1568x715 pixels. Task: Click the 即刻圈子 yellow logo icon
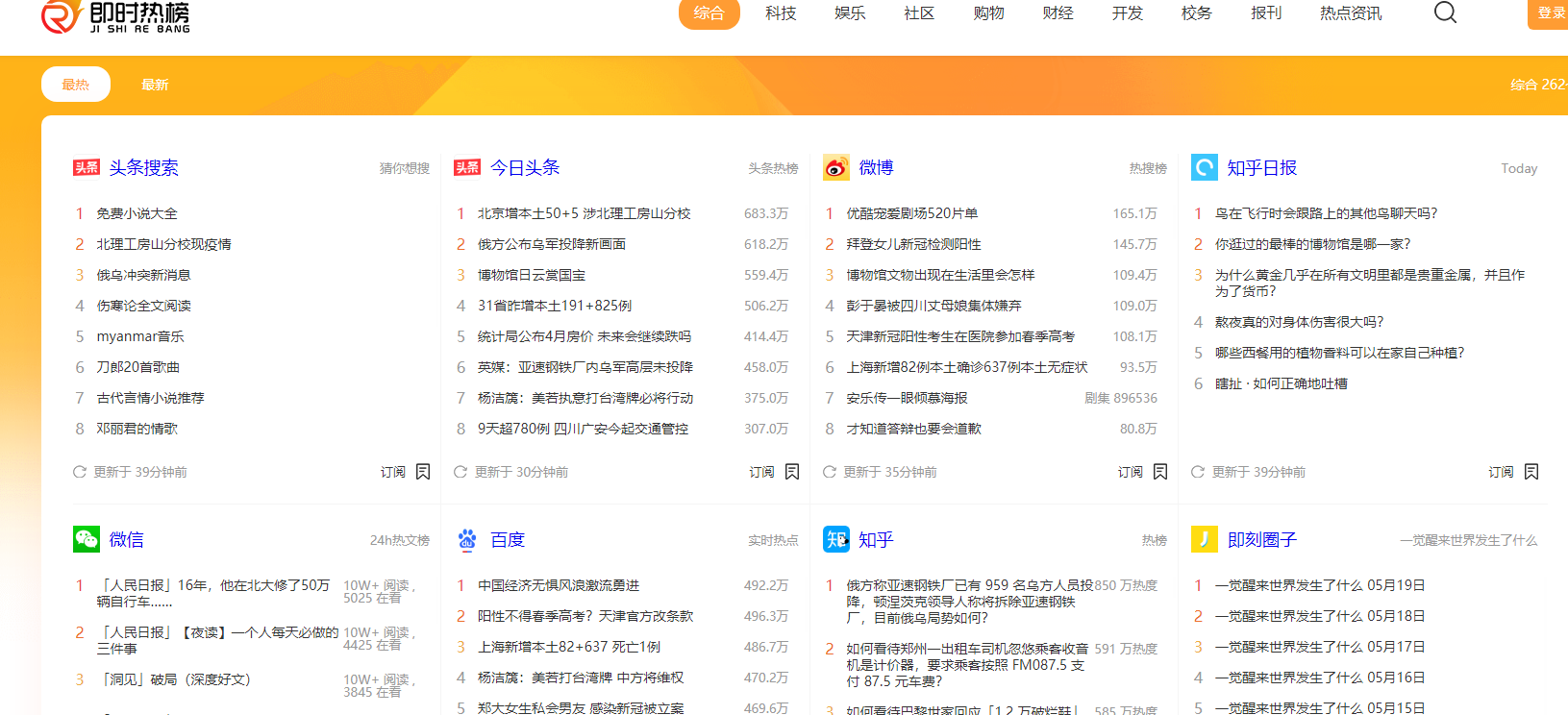point(1205,539)
